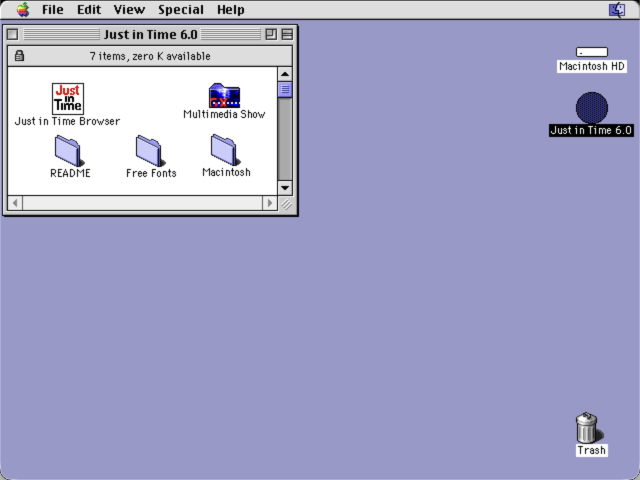Click the Multimedia Show label text
The height and width of the screenshot is (480, 640).
point(224,114)
